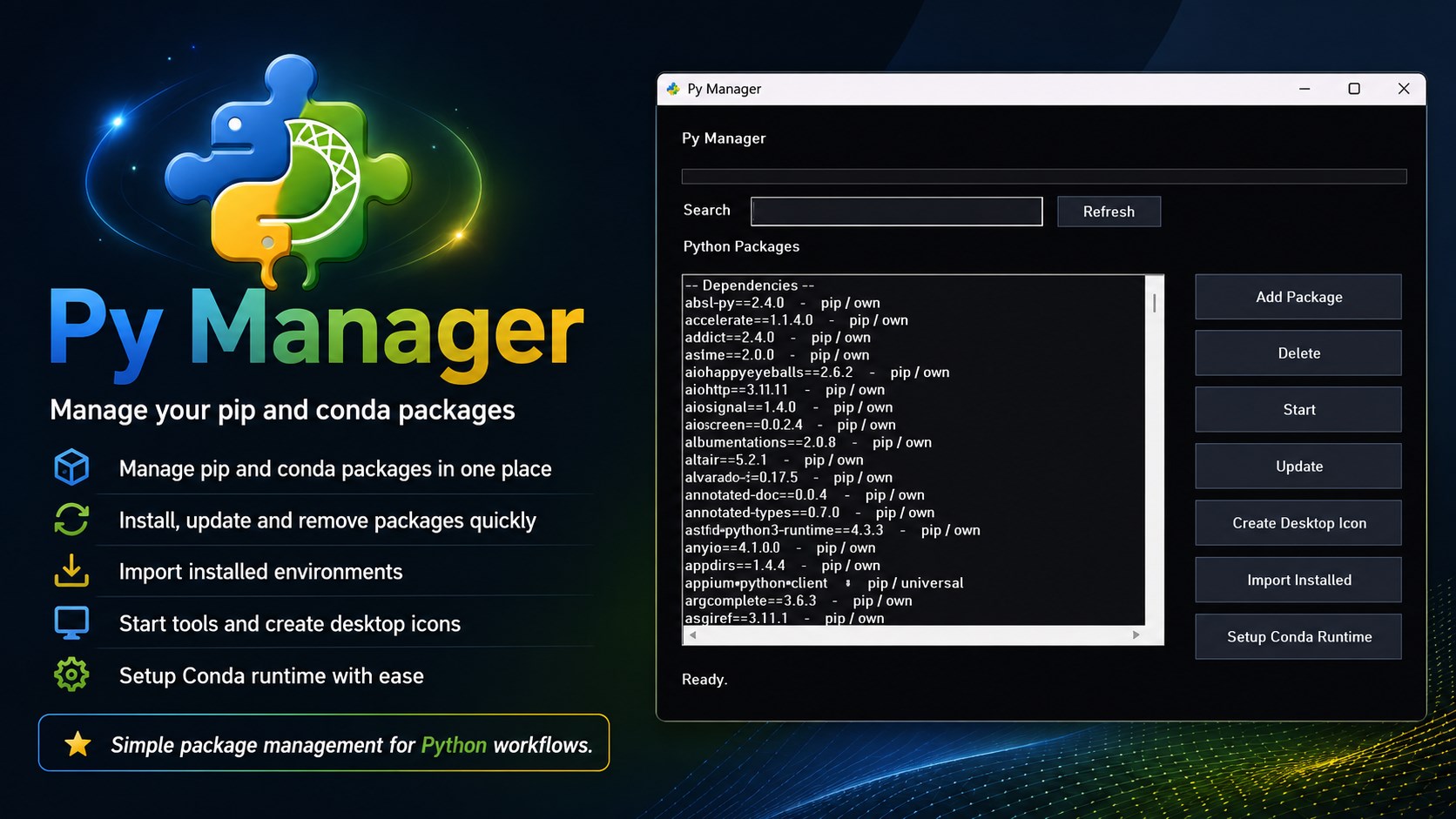The image size is (1456, 819).
Task: Select the albumentations==2.0.8 row
Action: click(913, 442)
